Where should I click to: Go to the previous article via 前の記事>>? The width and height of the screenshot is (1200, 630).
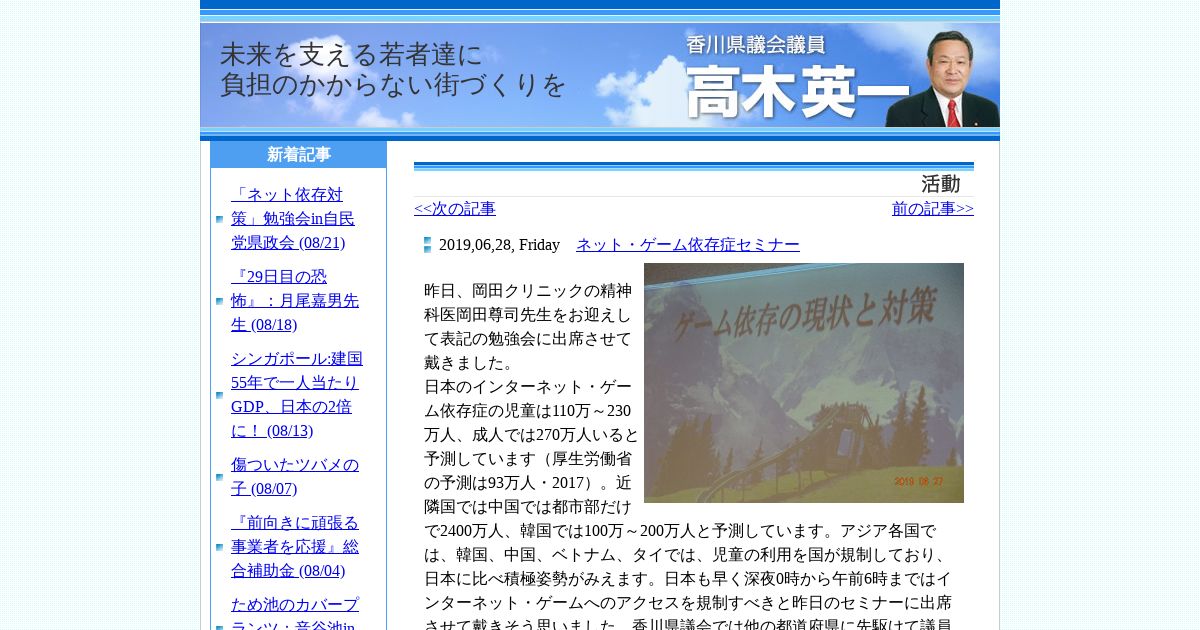933,209
